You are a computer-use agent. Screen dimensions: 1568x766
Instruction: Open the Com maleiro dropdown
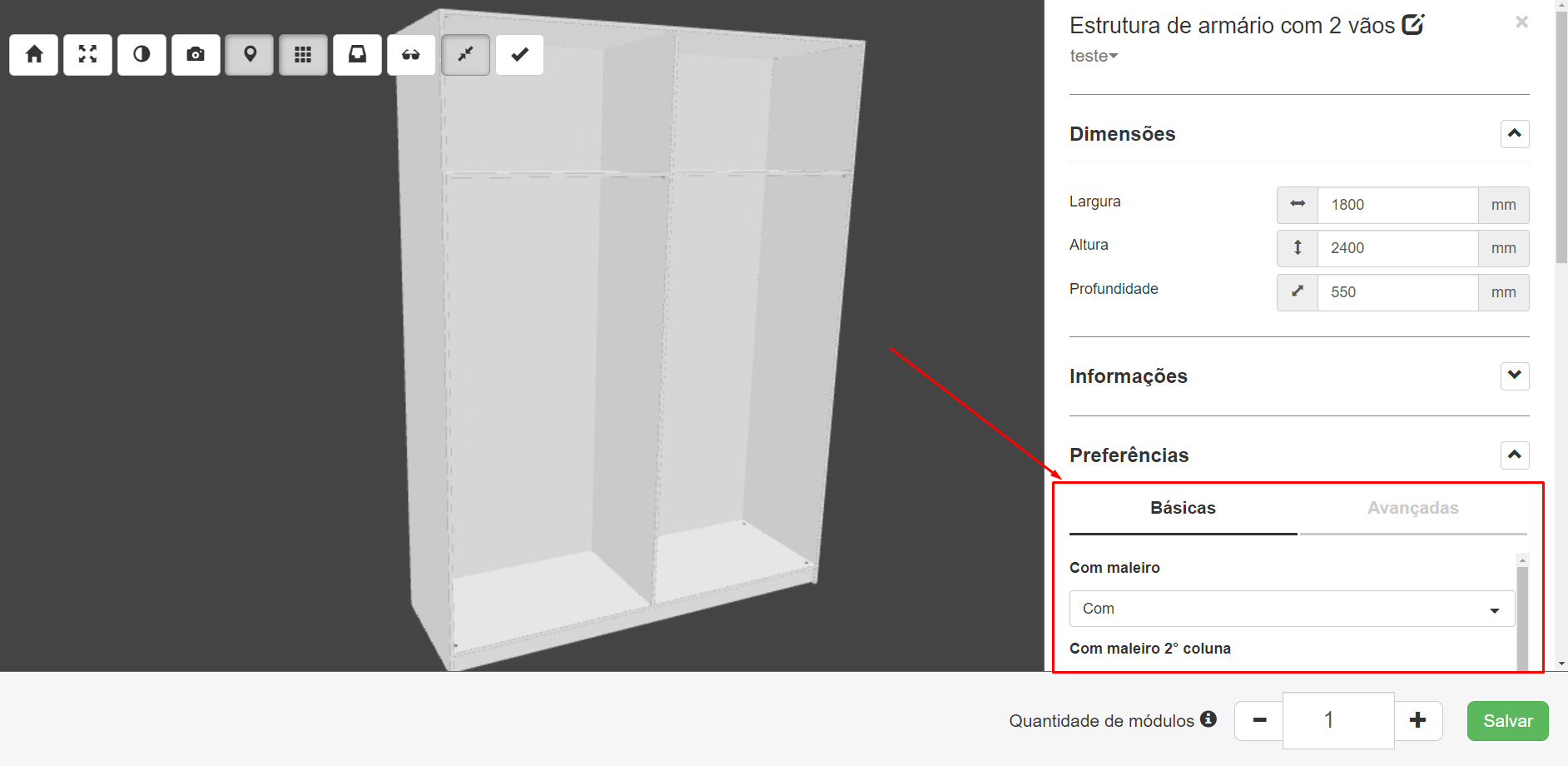pos(1292,609)
